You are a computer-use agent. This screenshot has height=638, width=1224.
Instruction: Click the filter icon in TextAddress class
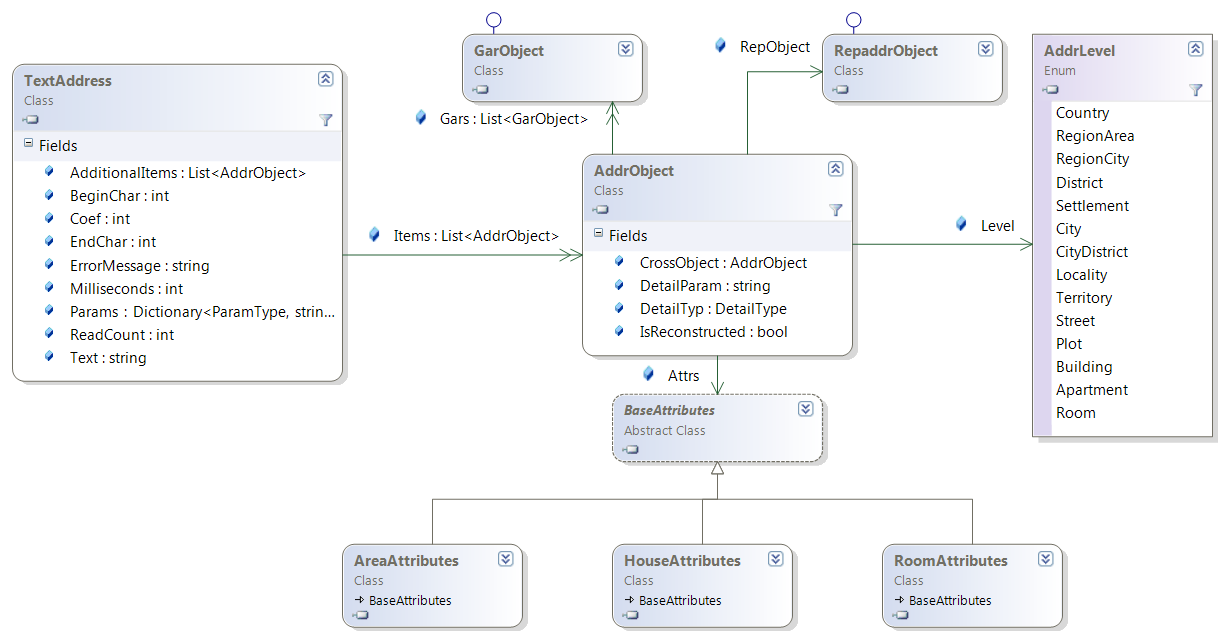325,120
